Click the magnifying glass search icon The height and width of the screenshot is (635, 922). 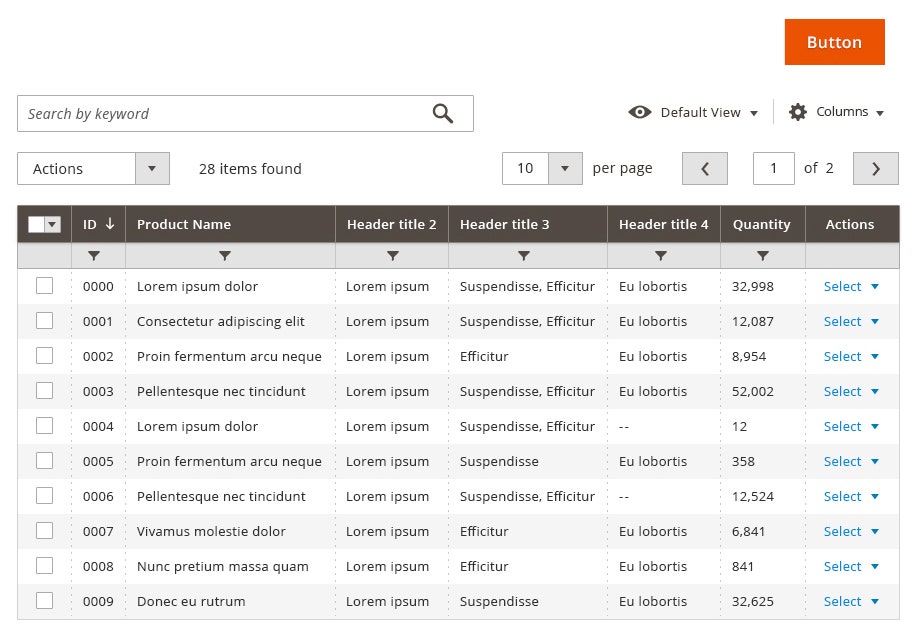pos(443,114)
